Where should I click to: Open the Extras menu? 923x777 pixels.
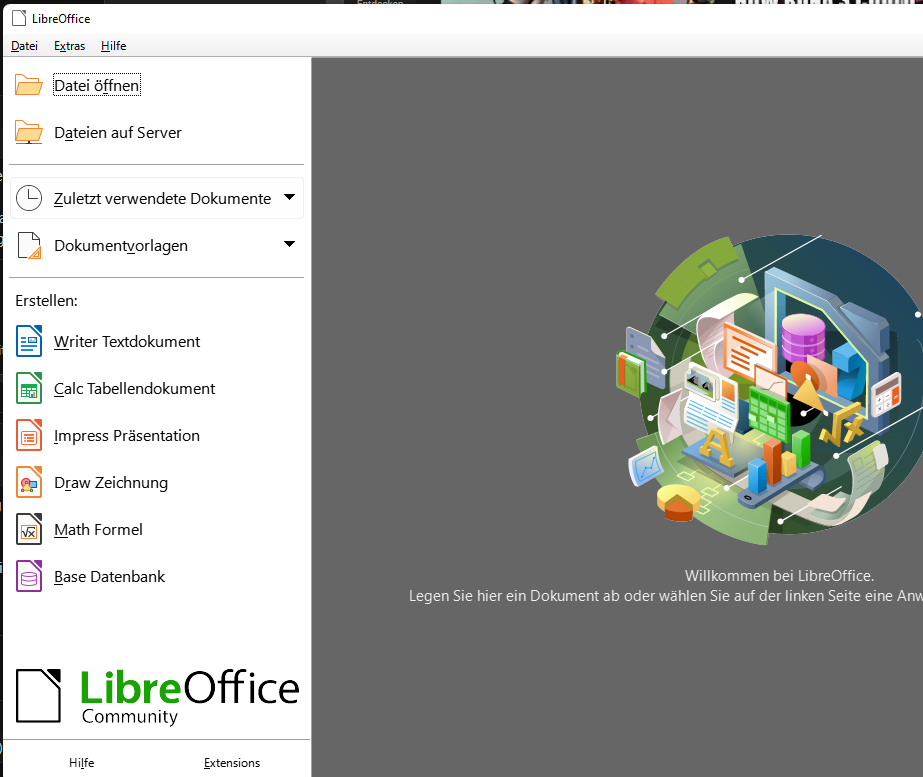[68, 46]
